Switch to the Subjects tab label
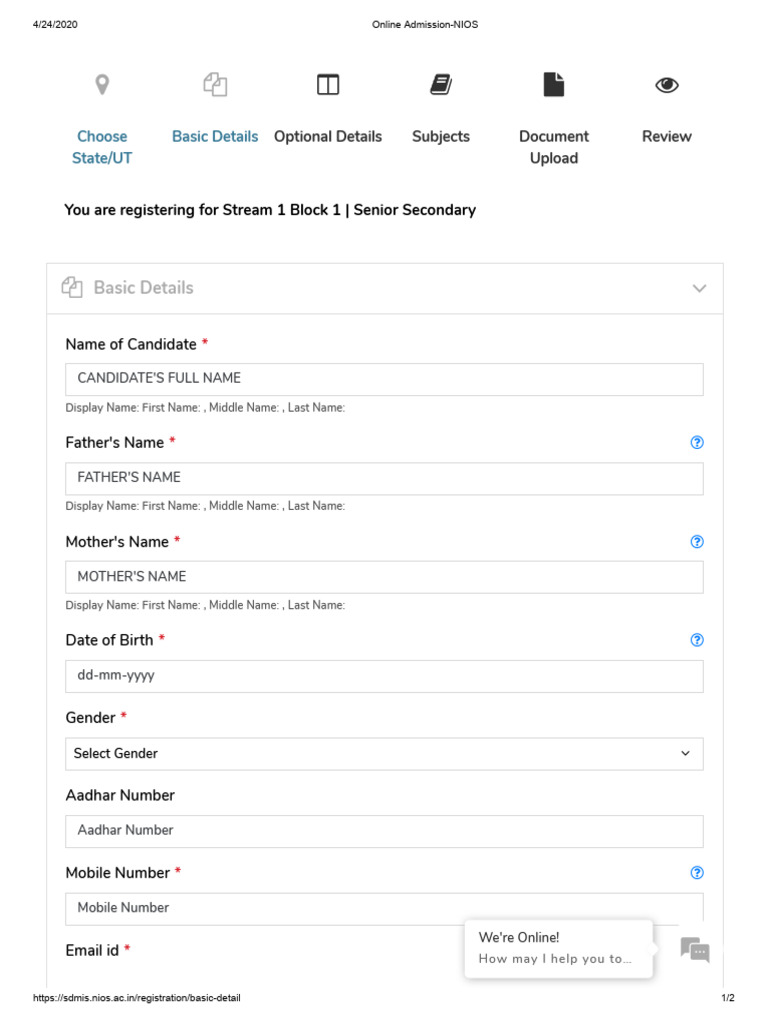The height and width of the screenshot is (1024, 768). (441, 137)
